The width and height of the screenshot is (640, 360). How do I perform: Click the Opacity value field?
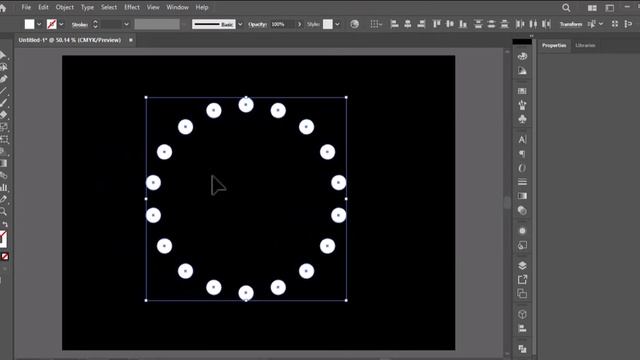click(282, 24)
